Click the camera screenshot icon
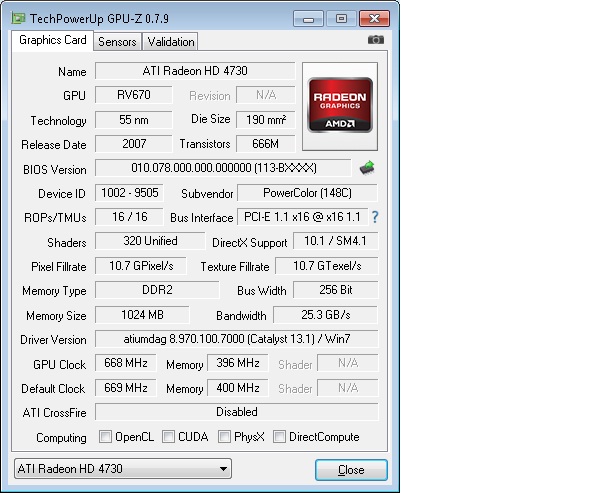 376,40
